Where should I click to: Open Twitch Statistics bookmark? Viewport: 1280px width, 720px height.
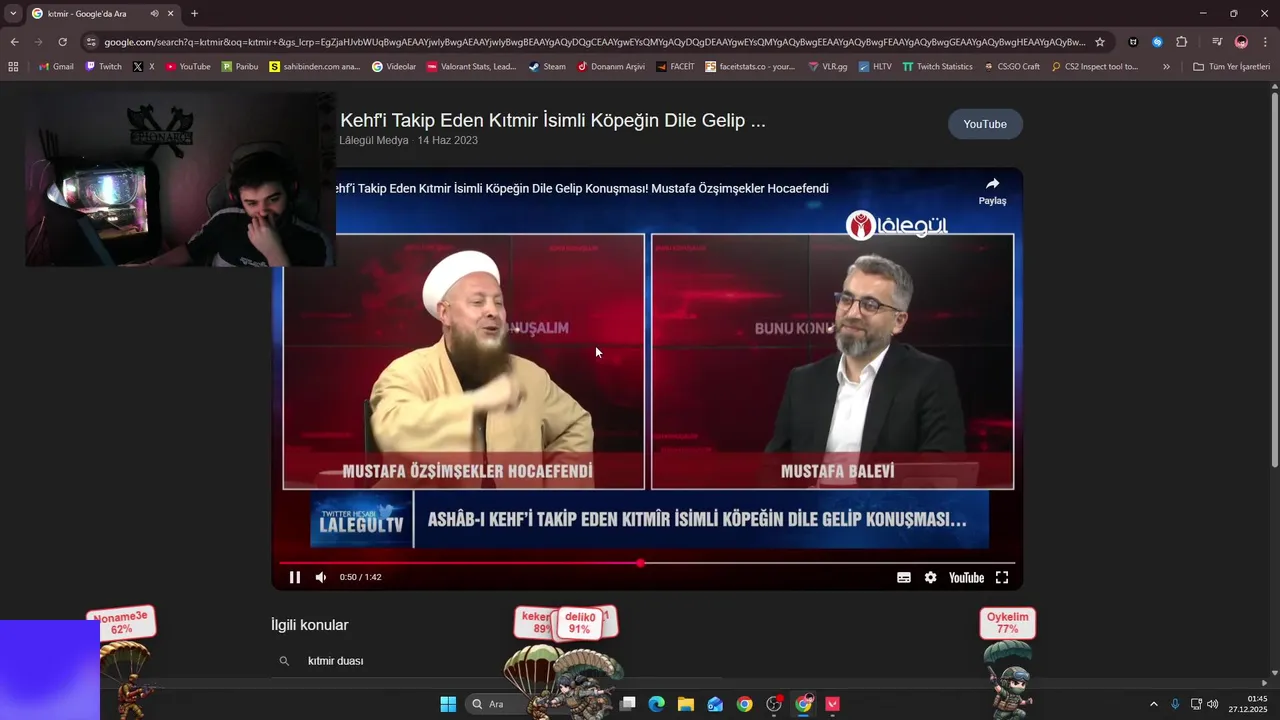coord(937,67)
